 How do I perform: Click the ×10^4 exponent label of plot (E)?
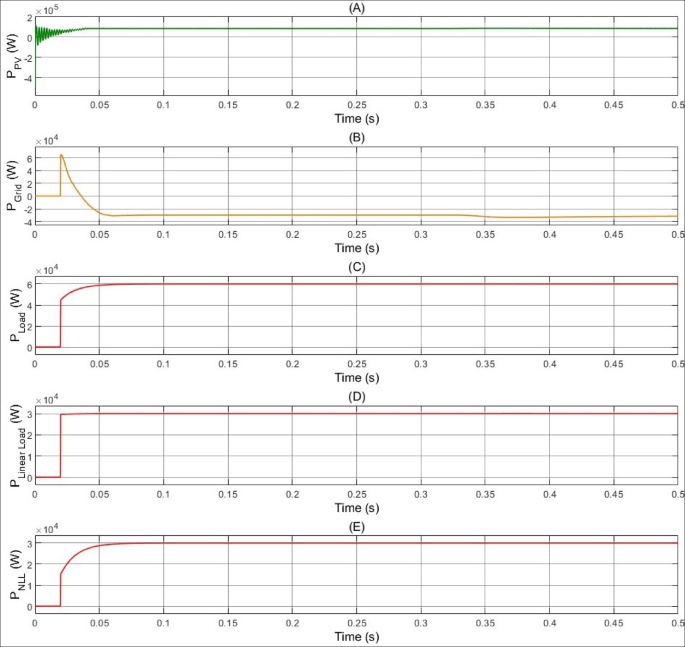click(x=47, y=529)
